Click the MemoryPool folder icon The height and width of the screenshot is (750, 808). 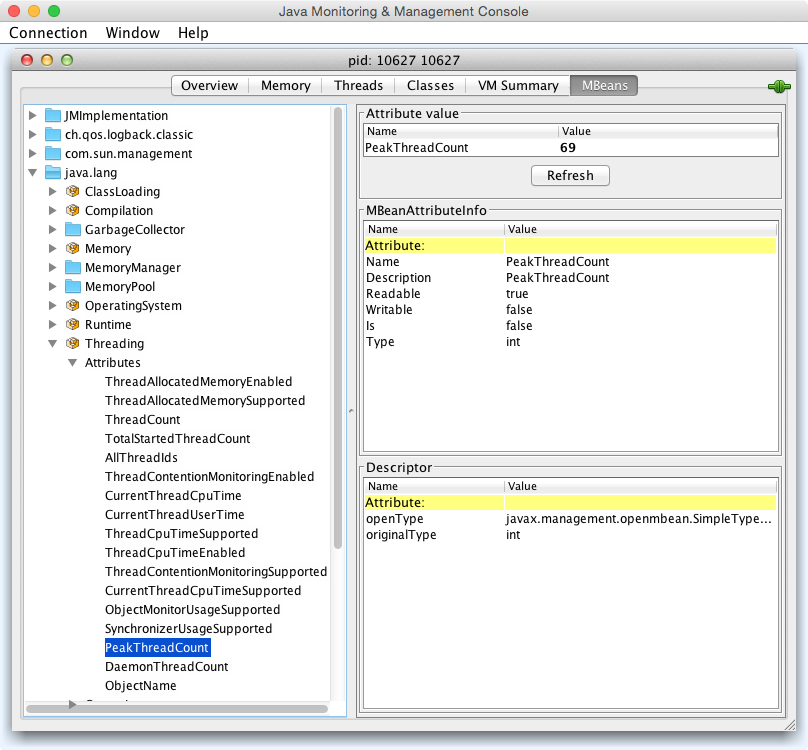[72, 287]
